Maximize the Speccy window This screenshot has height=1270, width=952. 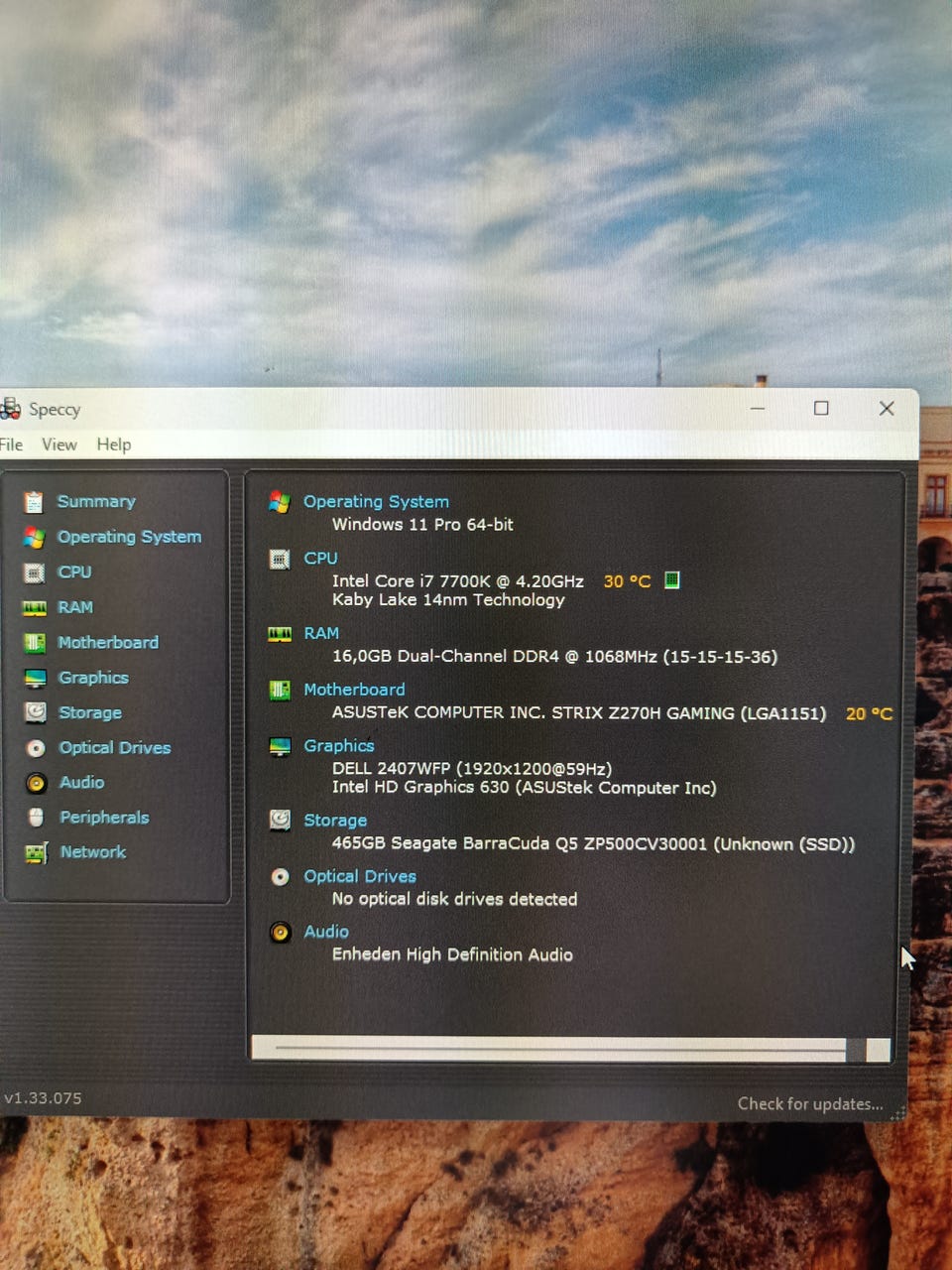821,408
